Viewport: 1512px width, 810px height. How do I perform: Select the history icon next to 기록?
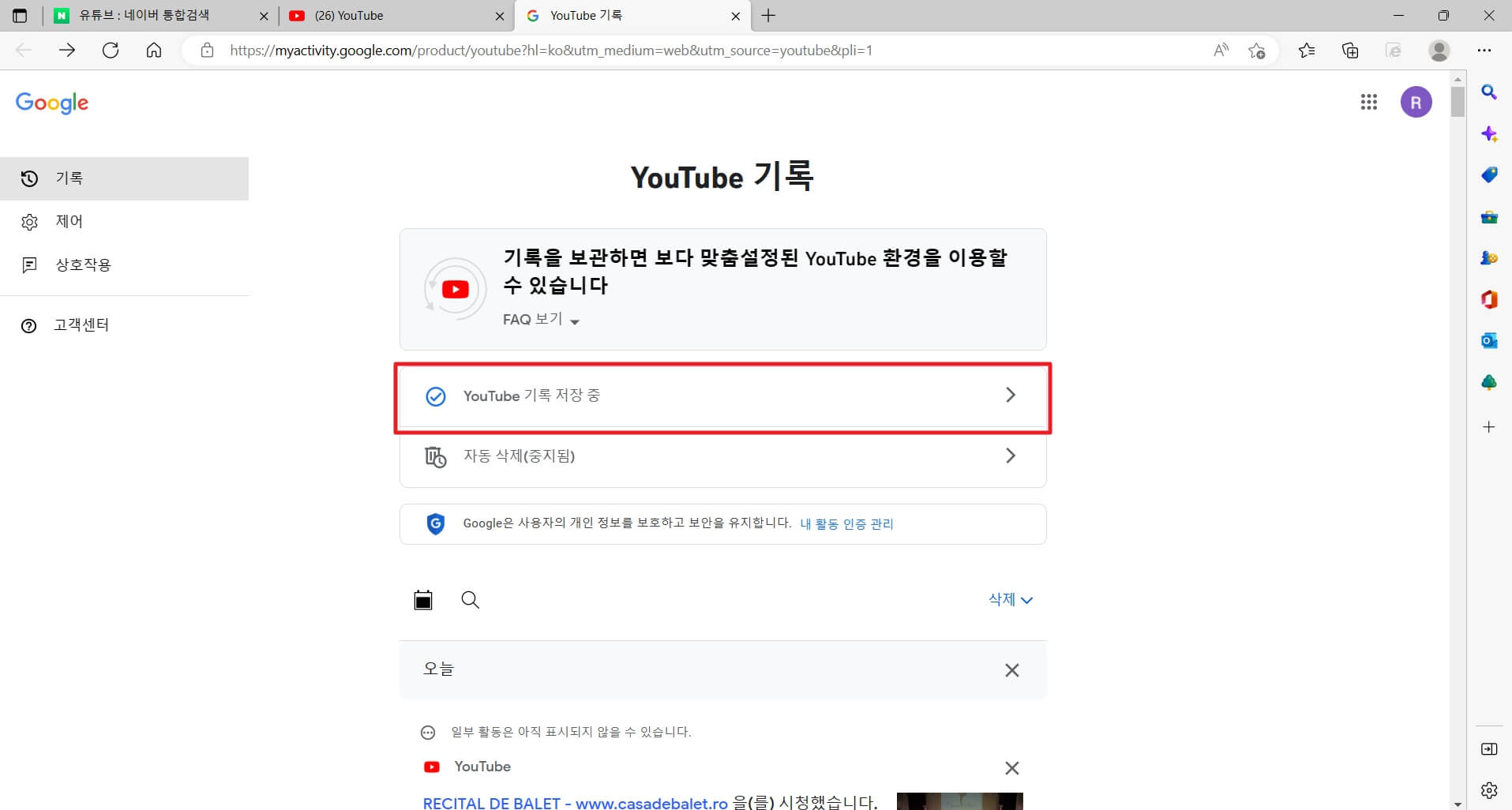(29, 178)
